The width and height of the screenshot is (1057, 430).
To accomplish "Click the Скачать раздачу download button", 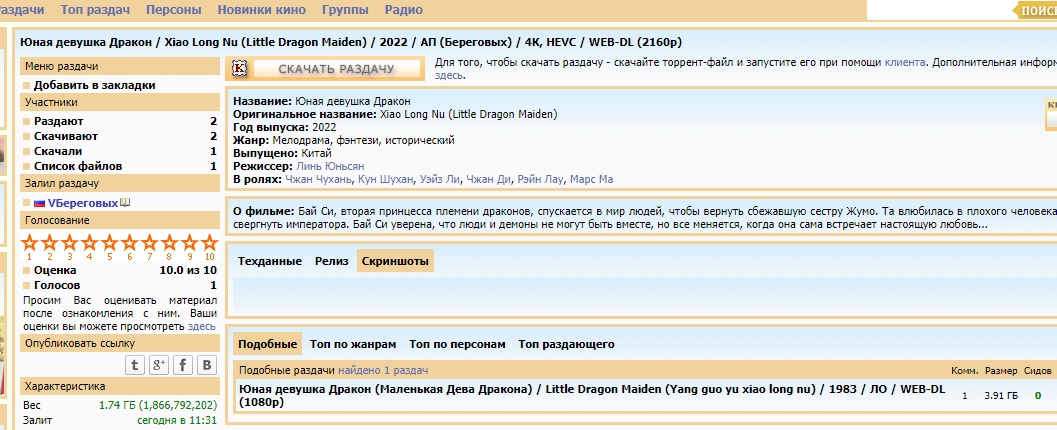I will click(x=335, y=69).
